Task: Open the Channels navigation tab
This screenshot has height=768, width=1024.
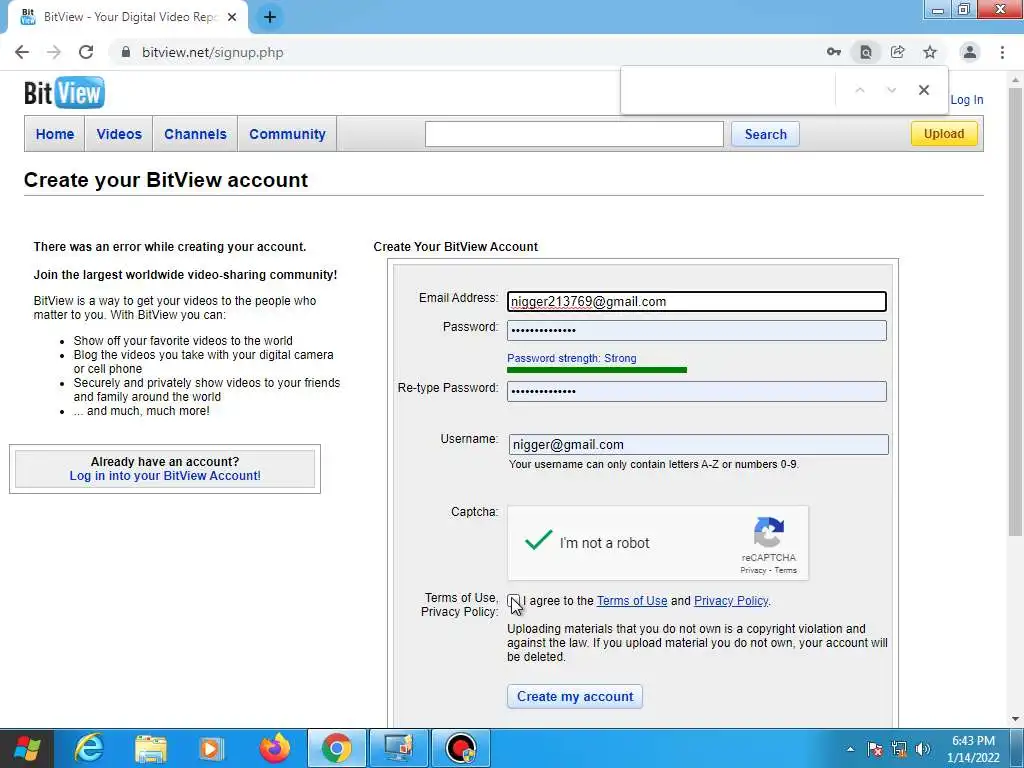Action: 195,134
